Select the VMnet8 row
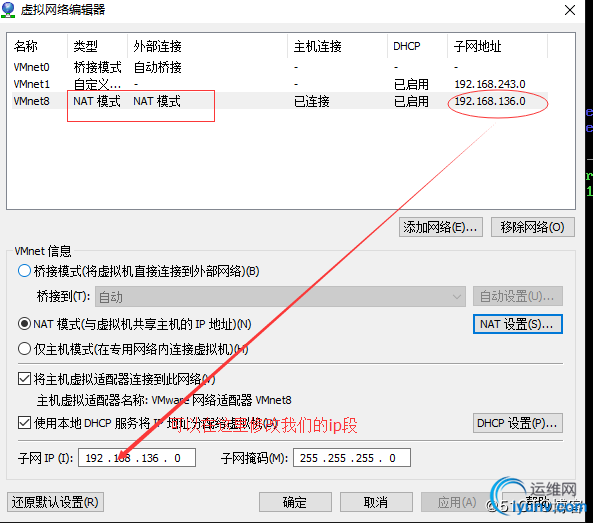Image resolution: width=593 pixels, height=523 pixels. (x=280, y=101)
